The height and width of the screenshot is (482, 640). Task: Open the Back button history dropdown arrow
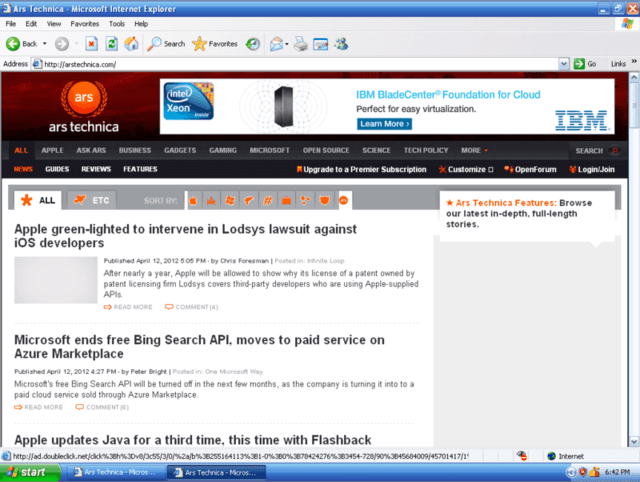(45, 44)
